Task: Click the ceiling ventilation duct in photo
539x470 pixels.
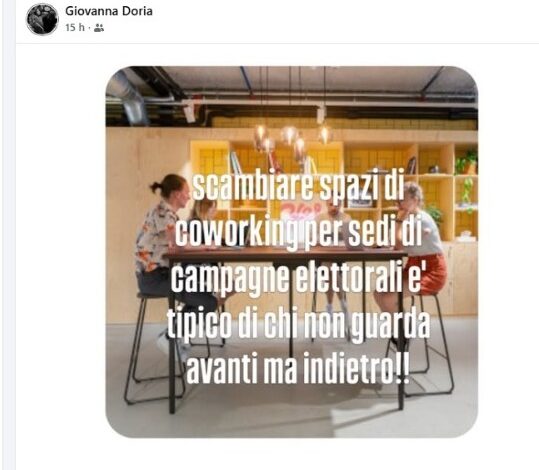Action: [129, 96]
